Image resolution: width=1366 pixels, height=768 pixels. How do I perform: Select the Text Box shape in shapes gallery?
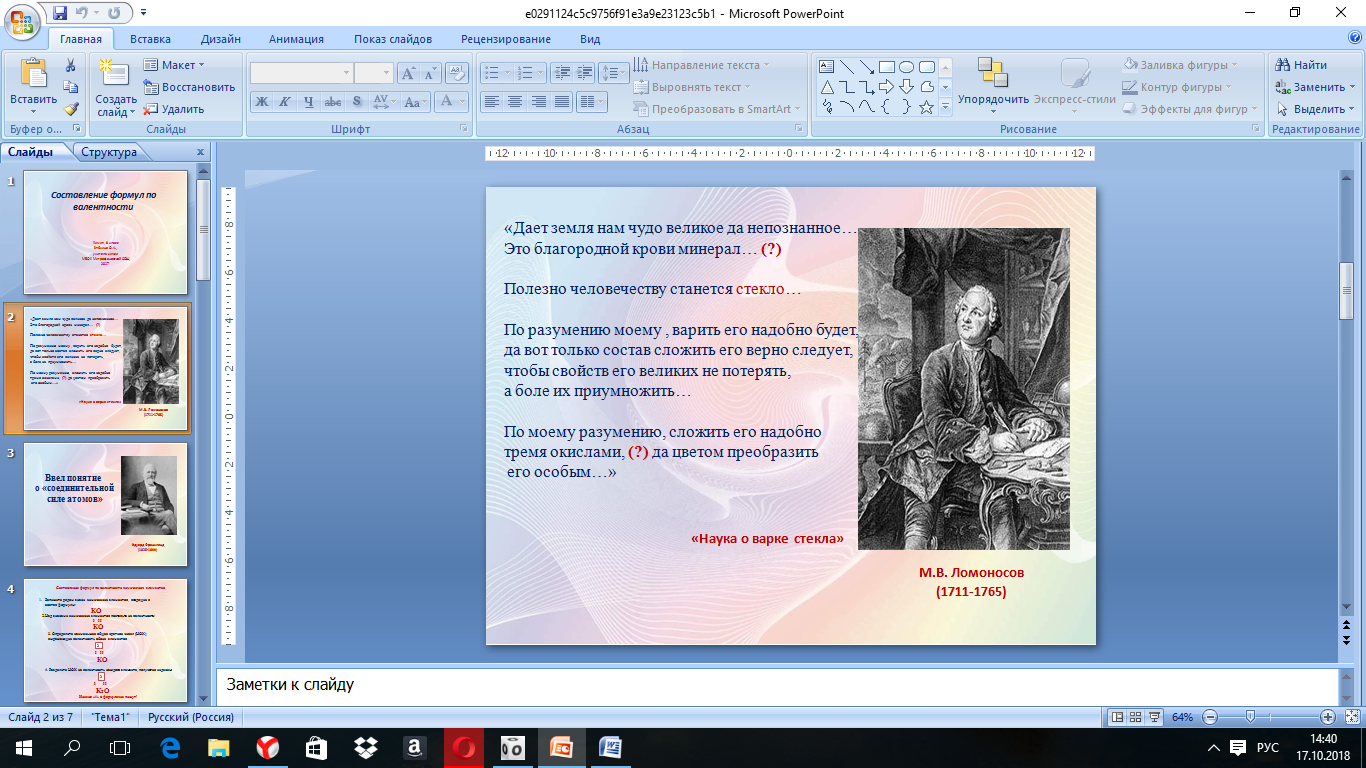pyautogui.click(x=827, y=67)
